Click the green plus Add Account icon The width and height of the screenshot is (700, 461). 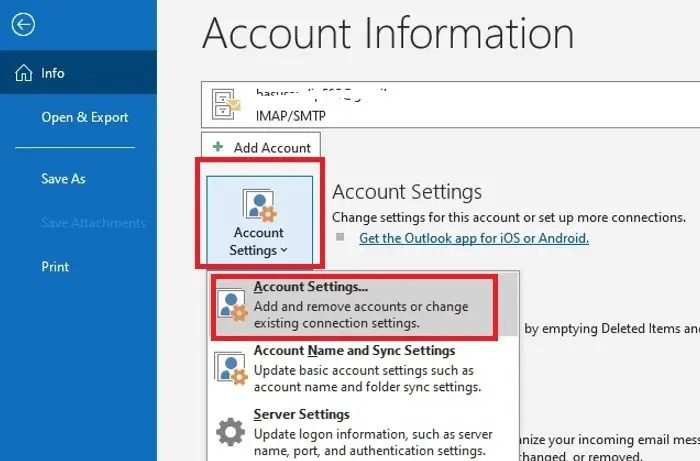(x=218, y=146)
